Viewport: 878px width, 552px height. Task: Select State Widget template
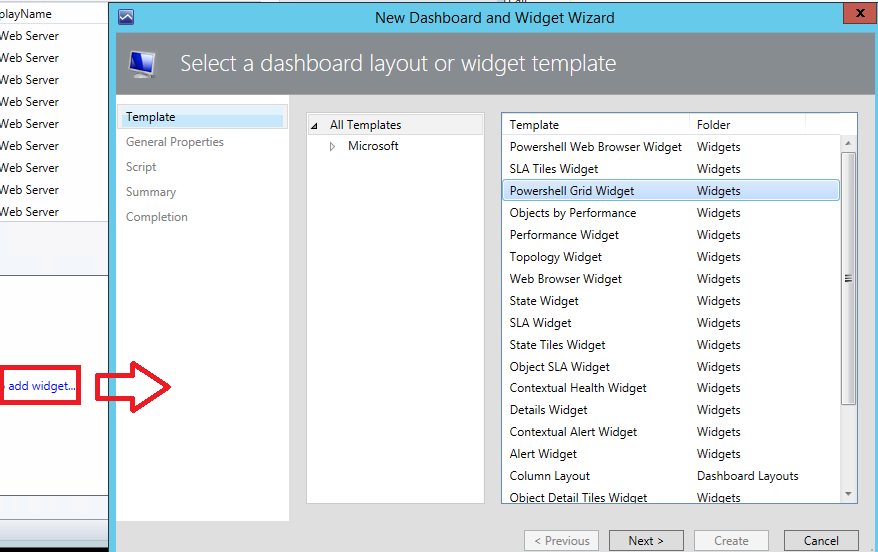(x=671, y=301)
